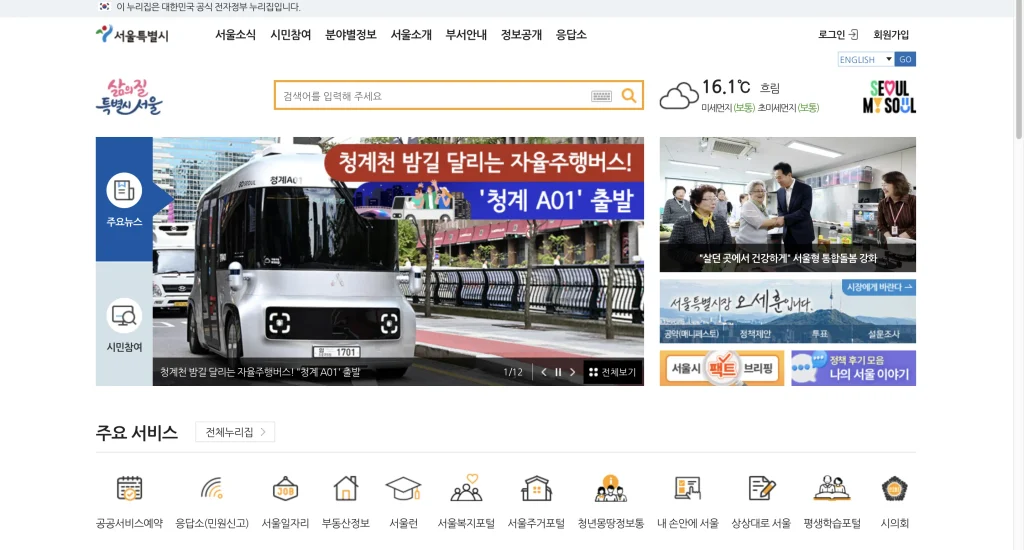The height and width of the screenshot is (550, 1024).
Task: Open the 평생학습포털 book icon
Action: pyautogui.click(x=832, y=489)
